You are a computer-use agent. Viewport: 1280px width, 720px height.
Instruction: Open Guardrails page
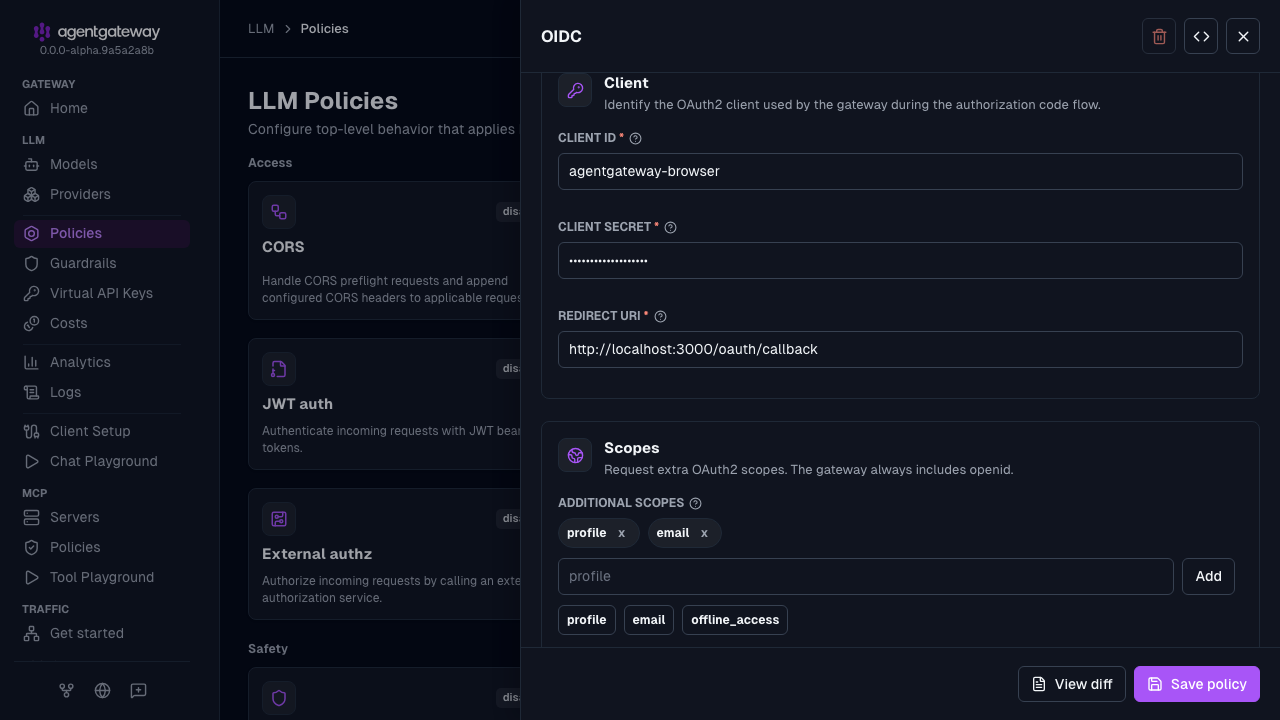click(102, 263)
